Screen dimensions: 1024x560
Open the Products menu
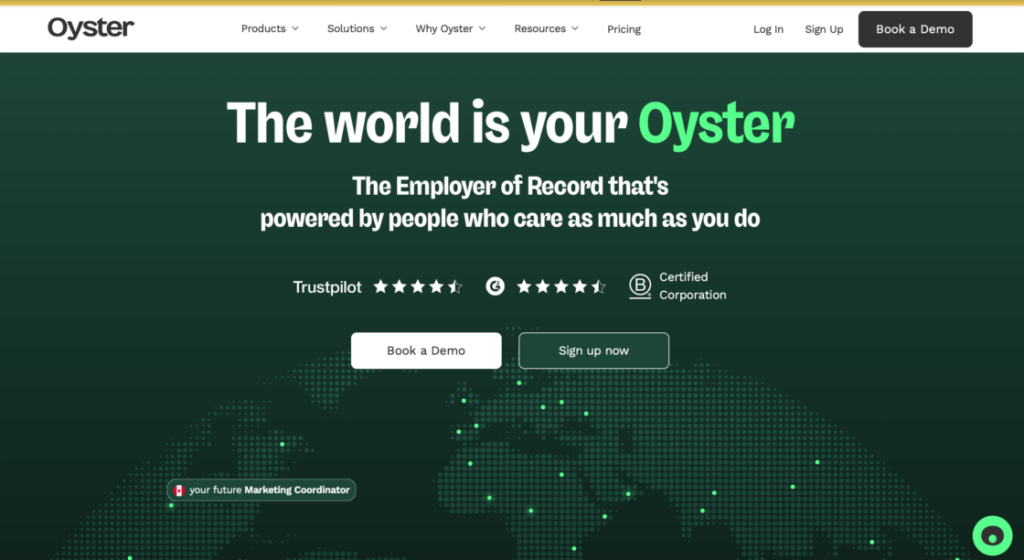pyautogui.click(x=270, y=29)
